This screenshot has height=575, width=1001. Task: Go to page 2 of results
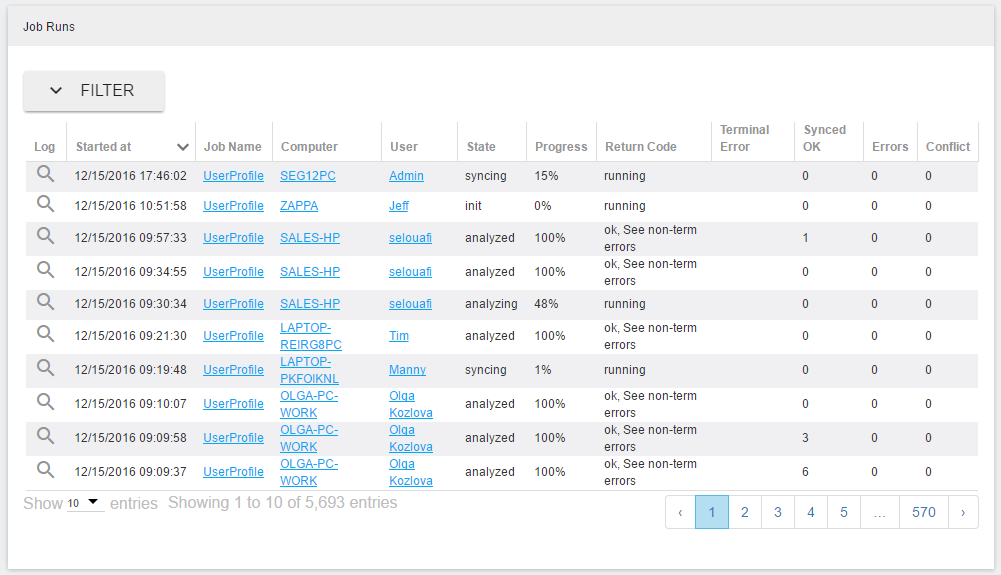pyautogui.click(x=745, y=512)
